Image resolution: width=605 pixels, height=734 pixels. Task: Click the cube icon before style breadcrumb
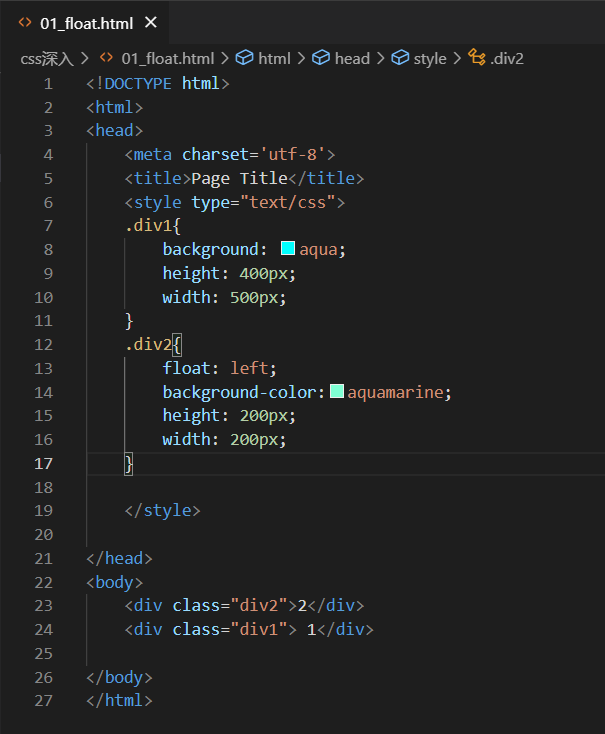tap(400, 58)
